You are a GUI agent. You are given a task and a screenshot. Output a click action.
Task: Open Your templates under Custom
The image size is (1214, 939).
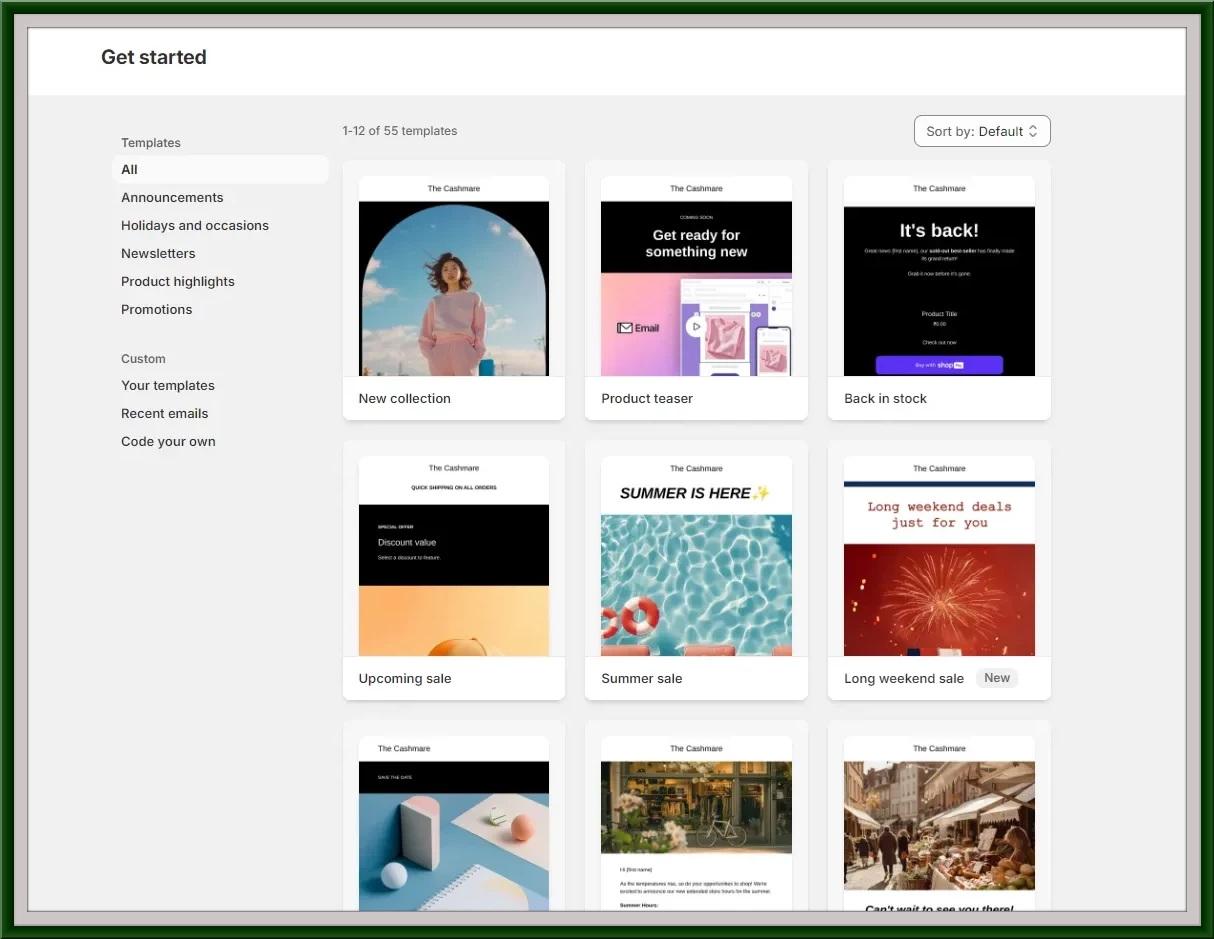coord(168,385)
